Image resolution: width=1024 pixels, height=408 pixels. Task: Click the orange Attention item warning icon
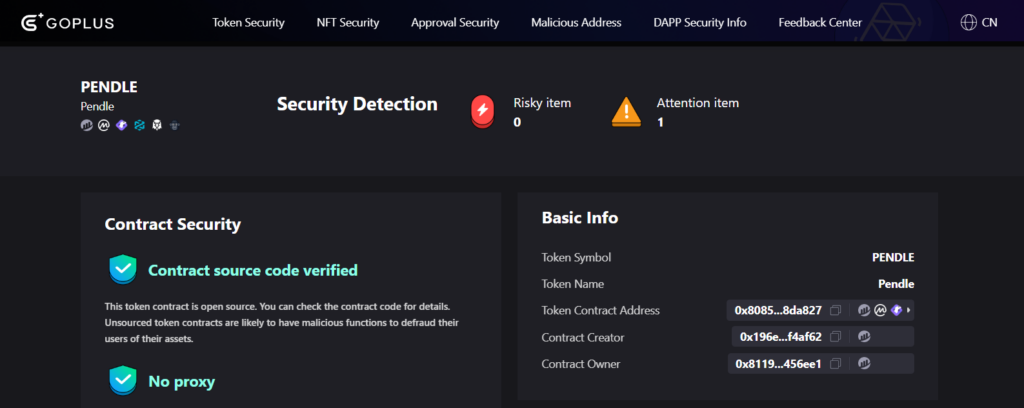pos(626,112)
